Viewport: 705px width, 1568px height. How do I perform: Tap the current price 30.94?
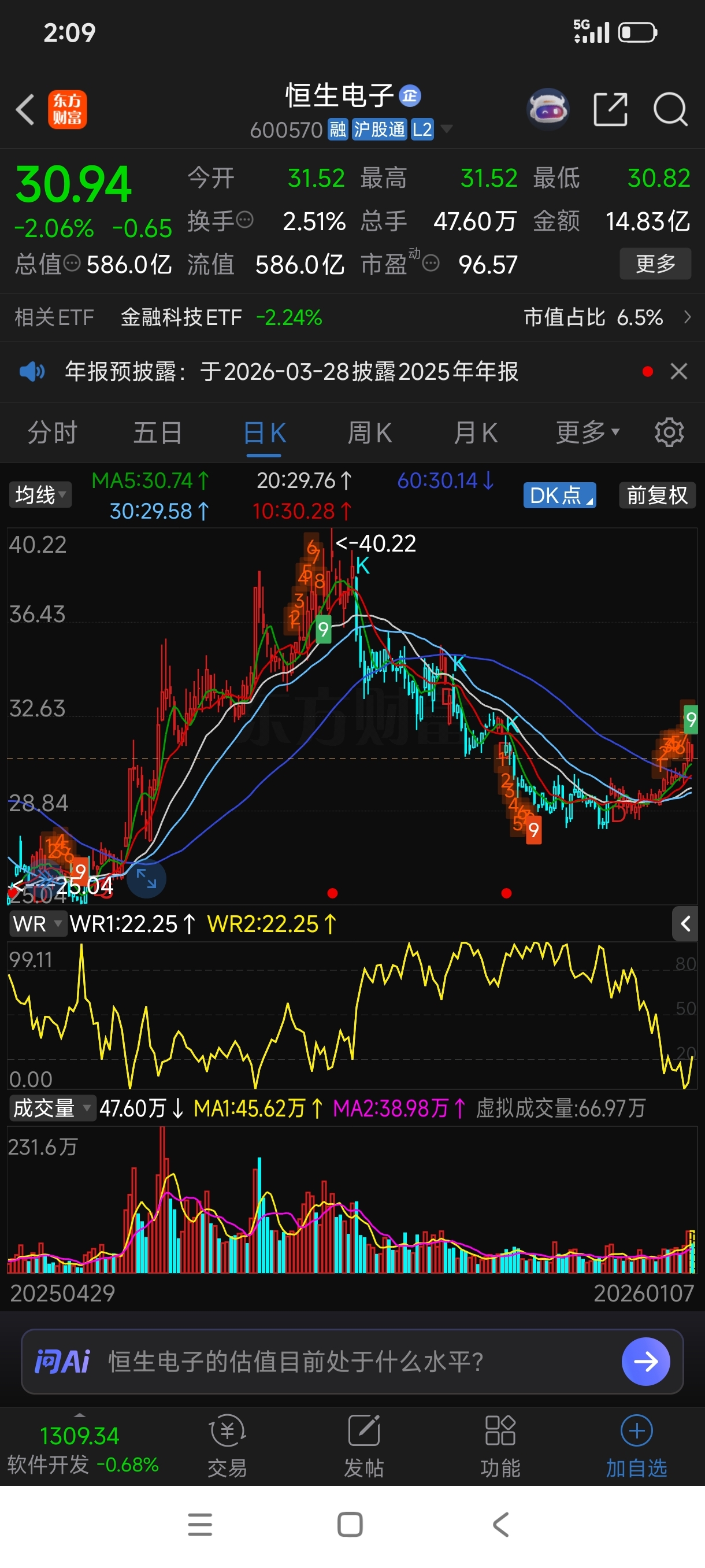tap(73, 184)
